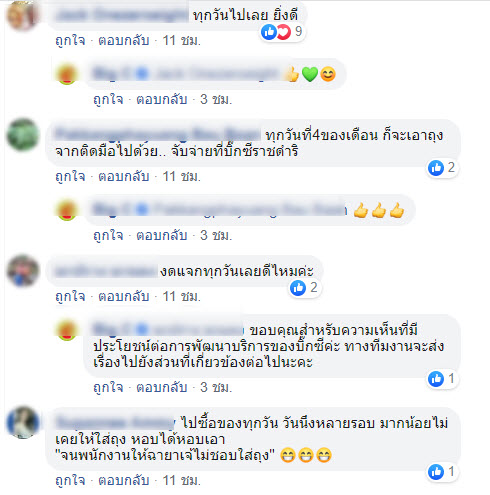Like Big C's three thumbs-up reply

[x=108, y=236]
